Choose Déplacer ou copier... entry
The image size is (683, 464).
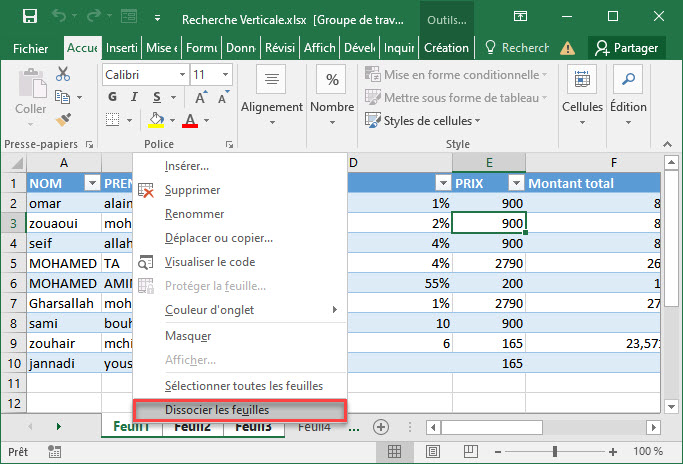click(x=240, y=238)
